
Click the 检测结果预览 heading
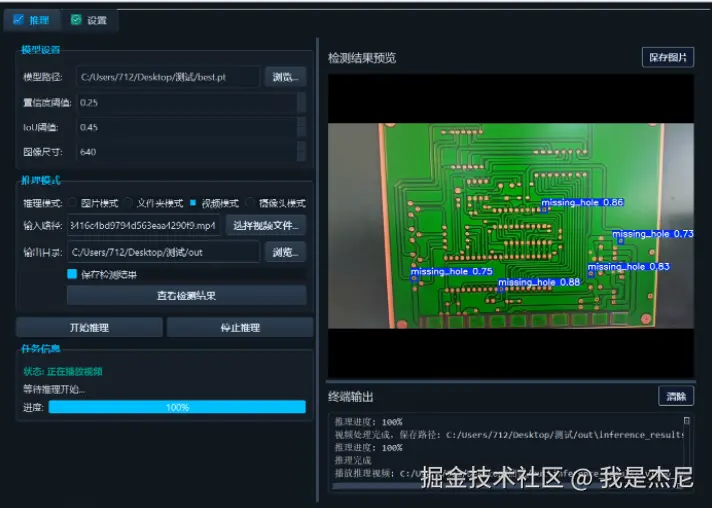tap(362, 58)
